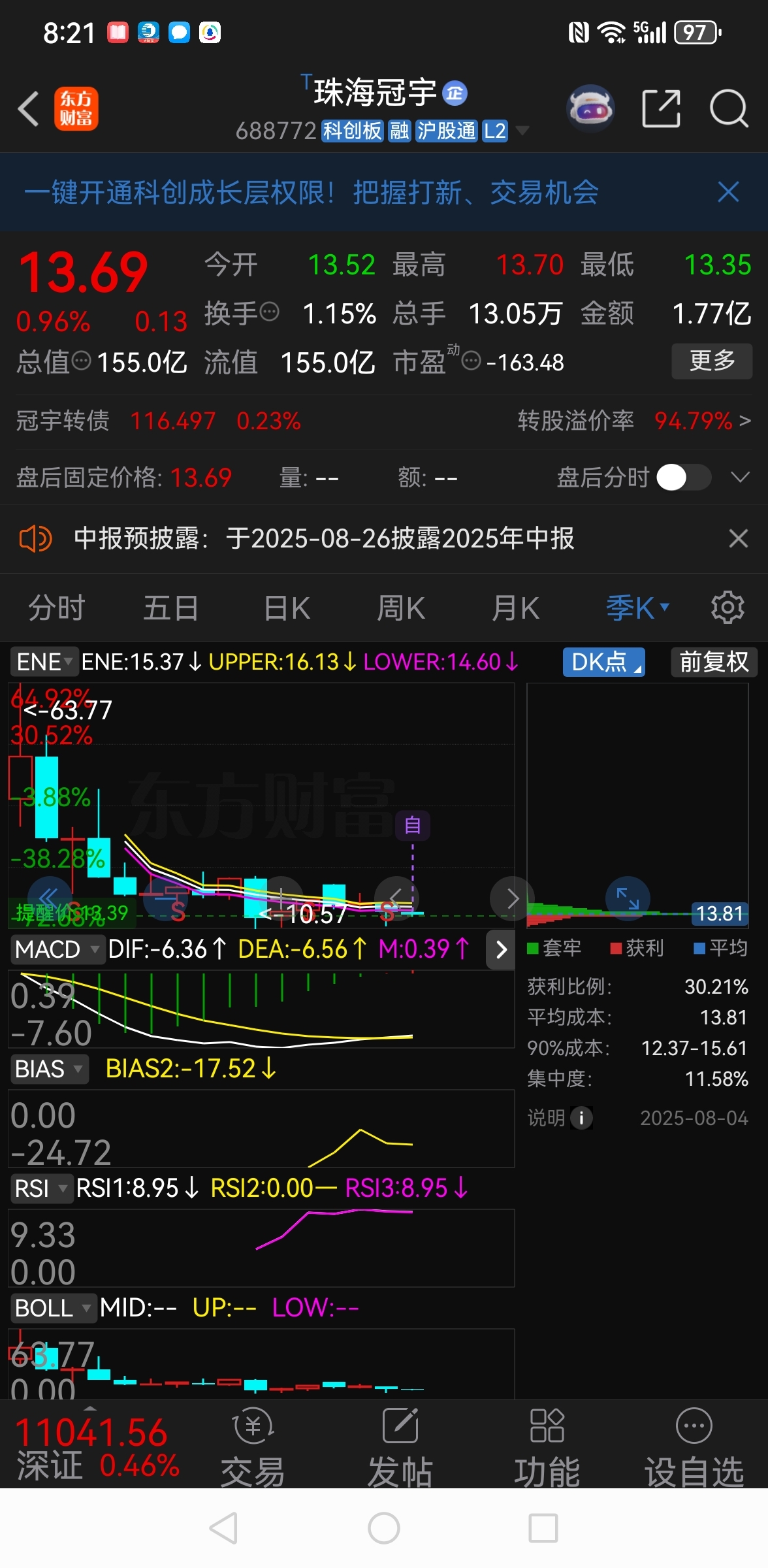The height and width of the screenshot is (1568, 768).
Task: Tap the 2025-08-04 date label
Action: tap(694, 1118)
